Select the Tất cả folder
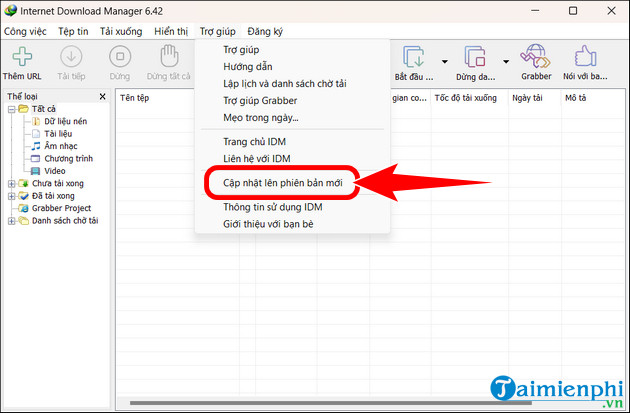Screen dimensions: 630x413 [x=43, y=109]
